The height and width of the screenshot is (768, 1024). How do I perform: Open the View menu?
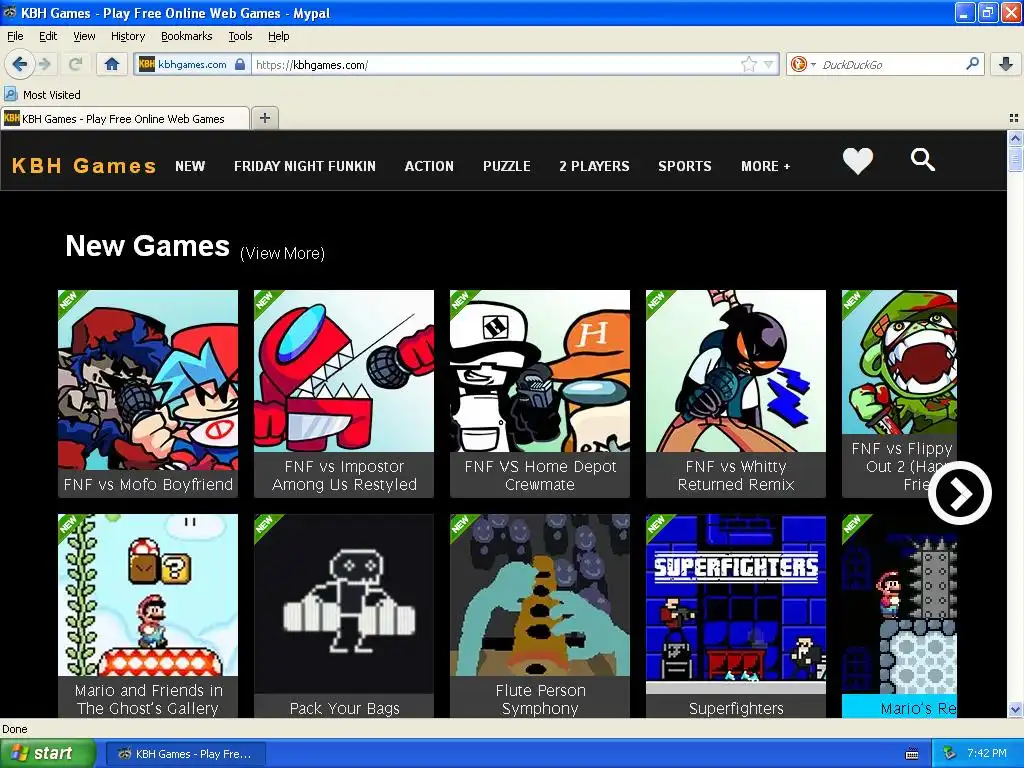84,36
